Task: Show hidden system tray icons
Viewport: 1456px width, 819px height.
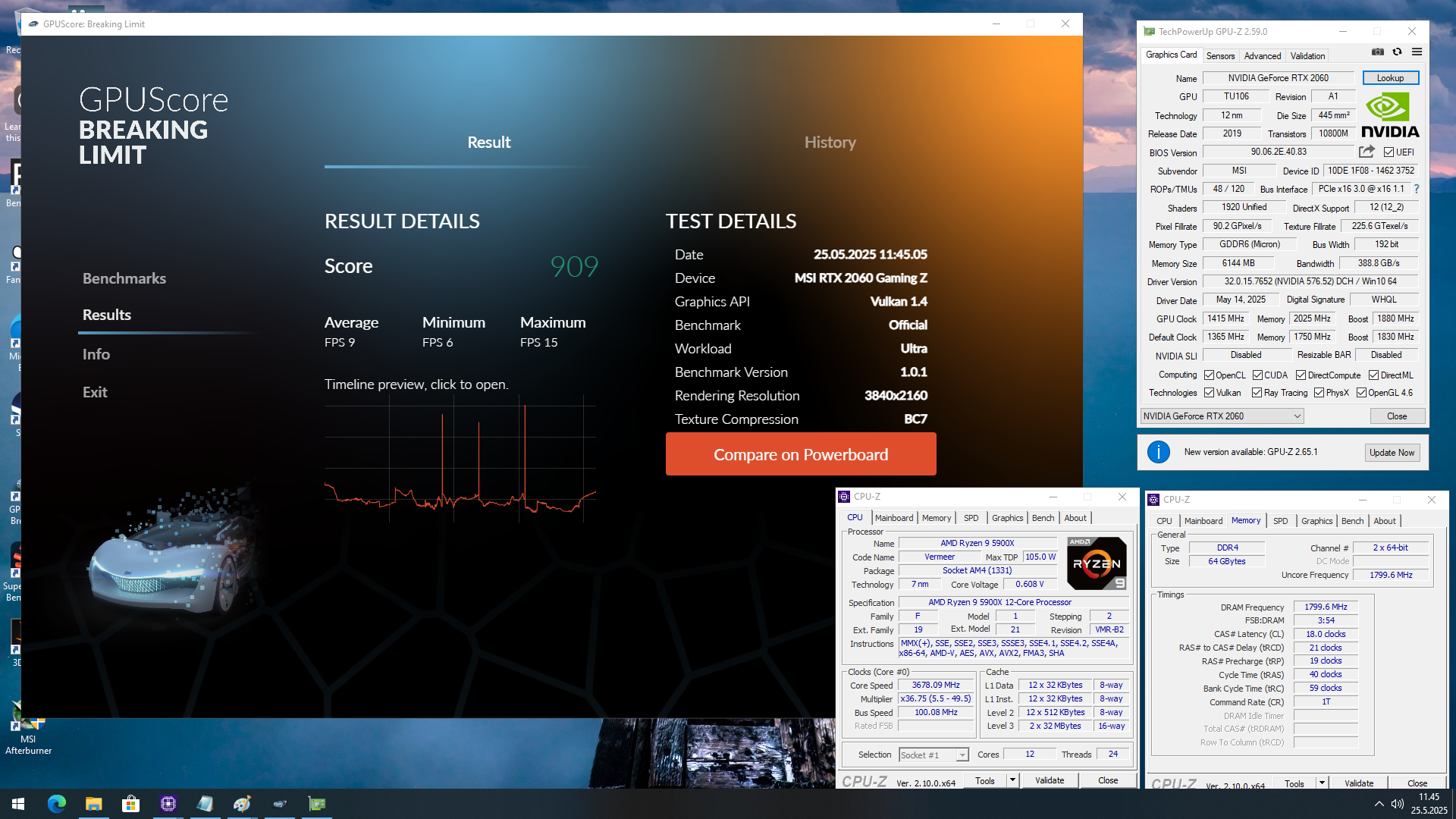Action: tap(1379, 804)
